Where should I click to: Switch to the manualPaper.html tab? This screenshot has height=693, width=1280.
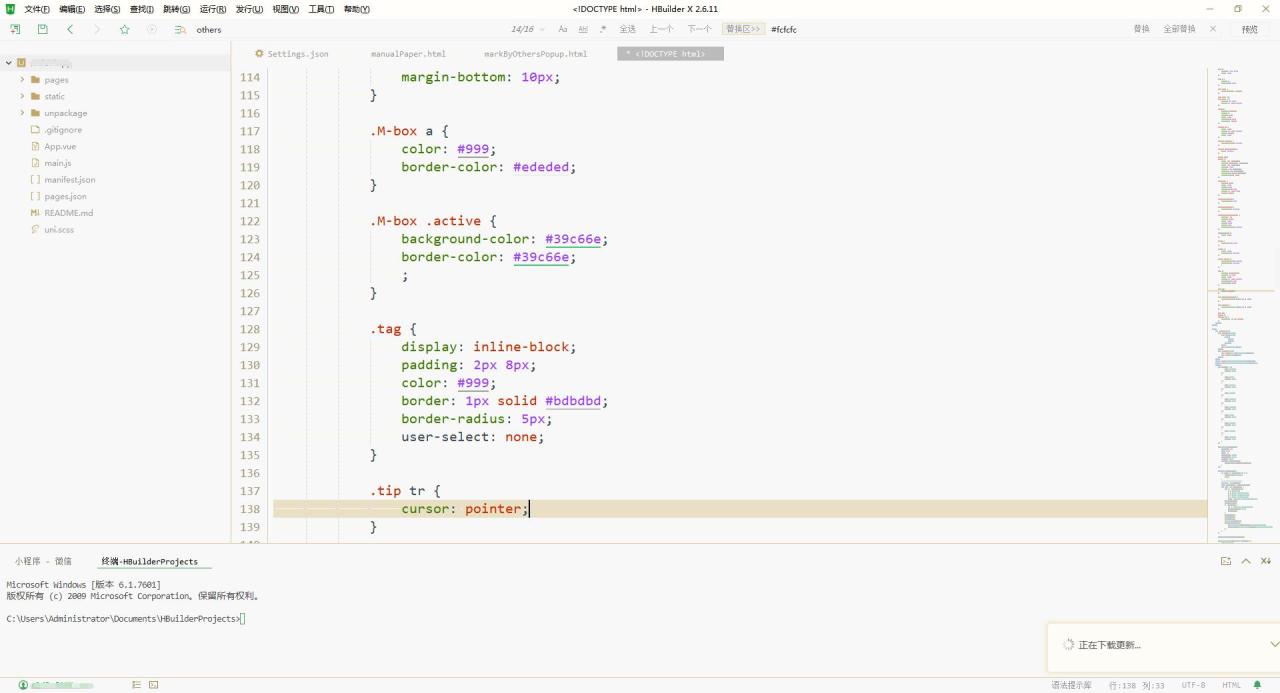click(x=408, y=54)
